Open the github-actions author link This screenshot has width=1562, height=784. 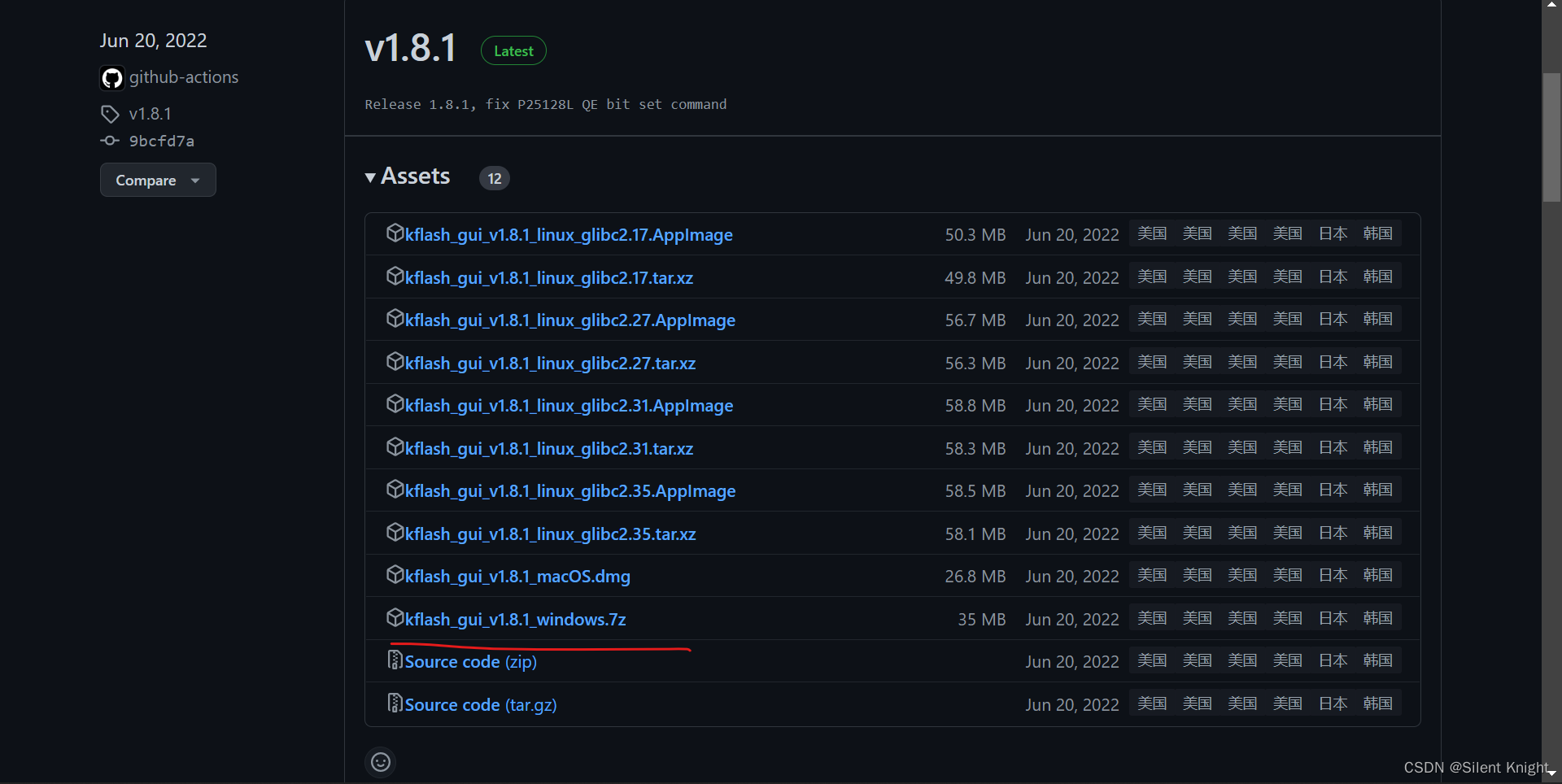pyautogui.click(x=184, y=77)
